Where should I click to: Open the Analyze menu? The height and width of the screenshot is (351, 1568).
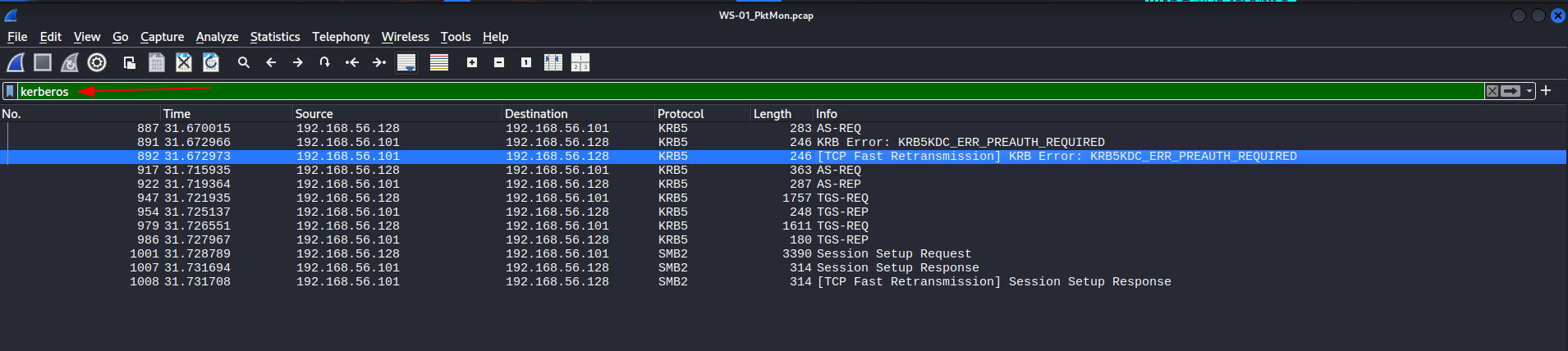pyautogui.click(x=217, y=37)
